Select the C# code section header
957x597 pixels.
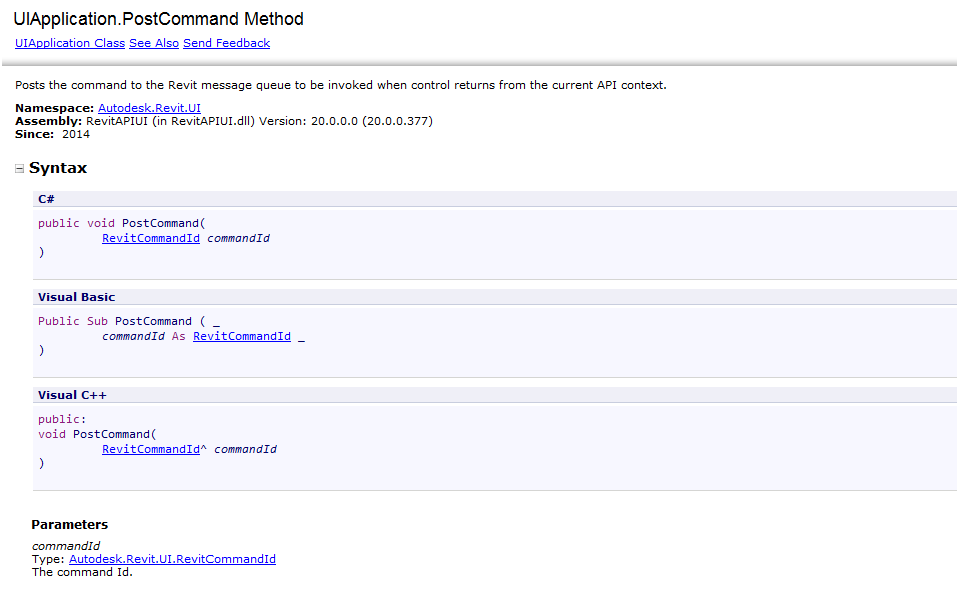tap(46, 199)
